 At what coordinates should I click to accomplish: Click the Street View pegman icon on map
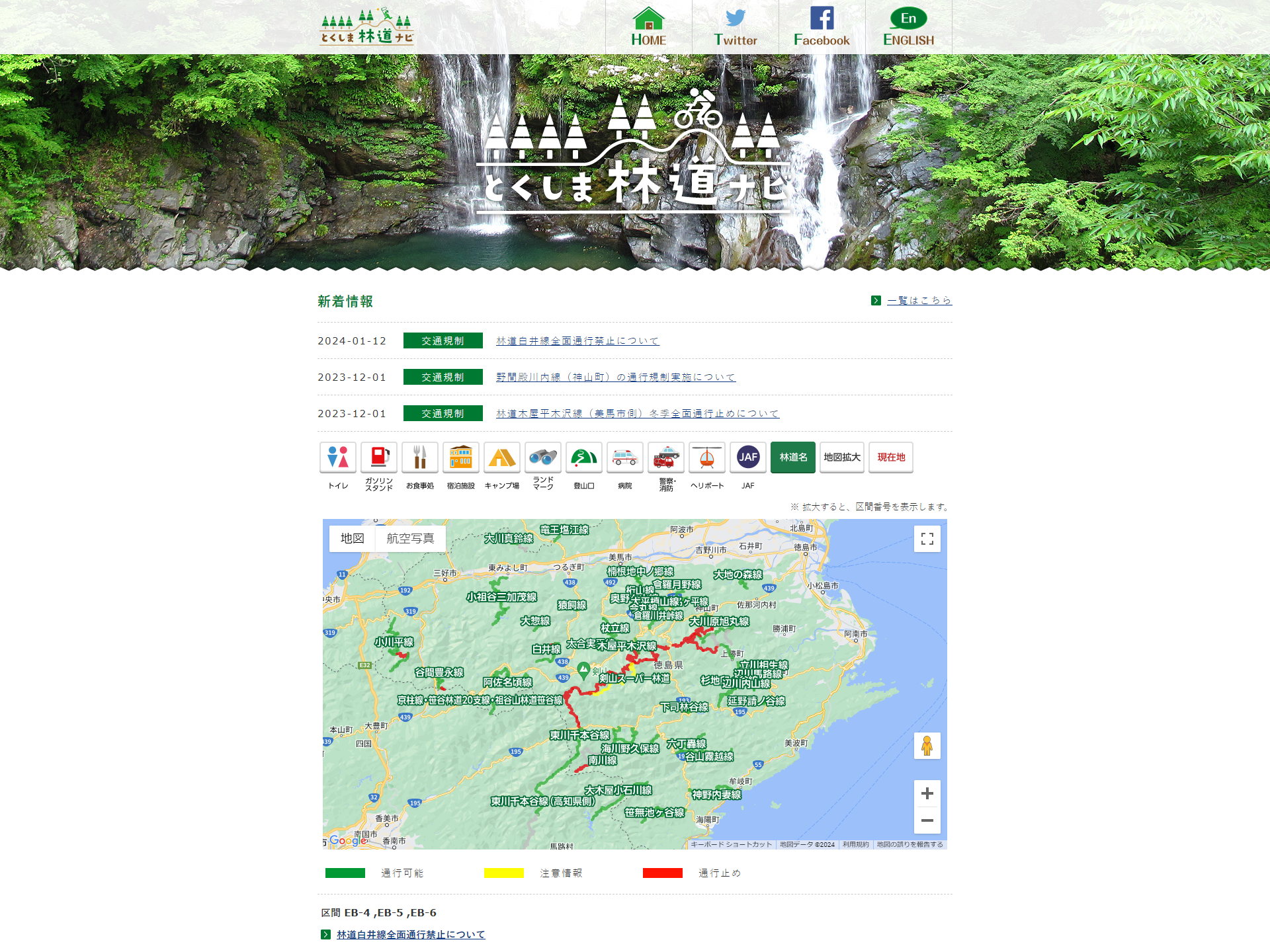pos(925,746)
